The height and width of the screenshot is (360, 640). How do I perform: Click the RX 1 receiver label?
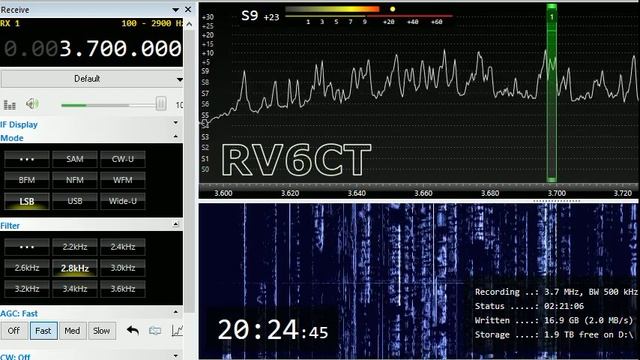10,23
